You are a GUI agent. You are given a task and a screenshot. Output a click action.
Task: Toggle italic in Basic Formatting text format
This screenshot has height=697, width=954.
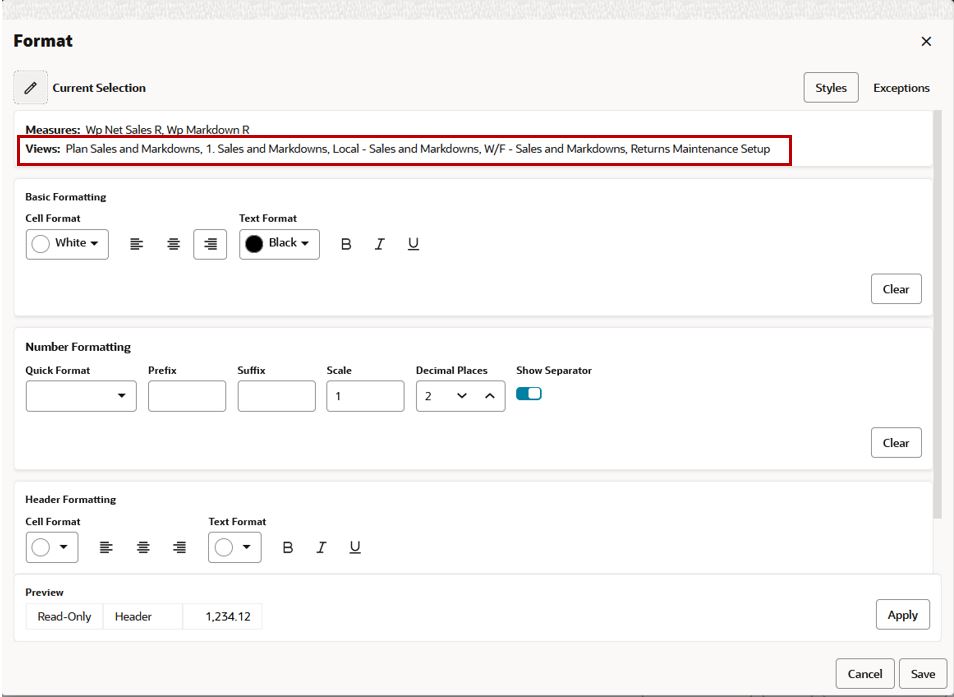click(380, 244)
